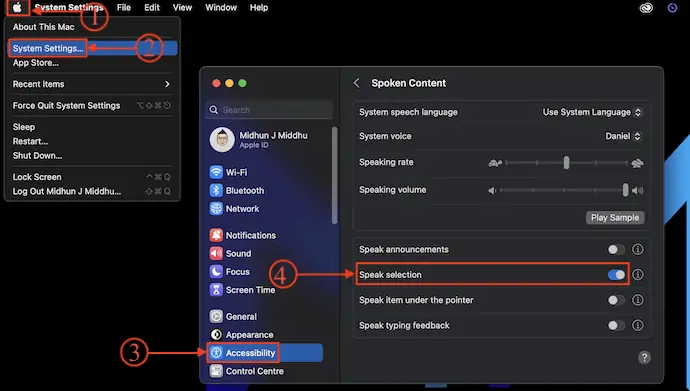Click the Speaking rate slider handle
The height and width of the screenshot is (391, 690).
click(x=566, y=163)
